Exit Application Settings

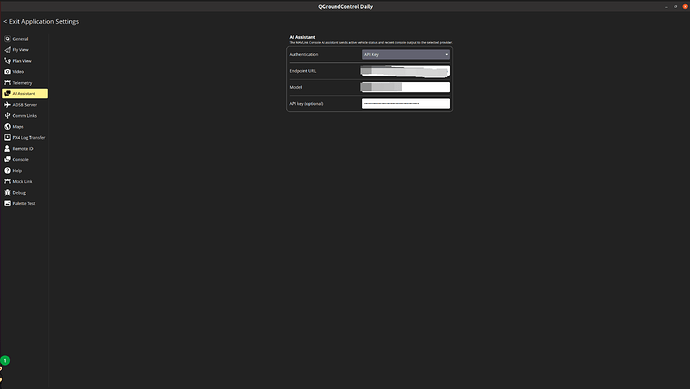point(41,22)
